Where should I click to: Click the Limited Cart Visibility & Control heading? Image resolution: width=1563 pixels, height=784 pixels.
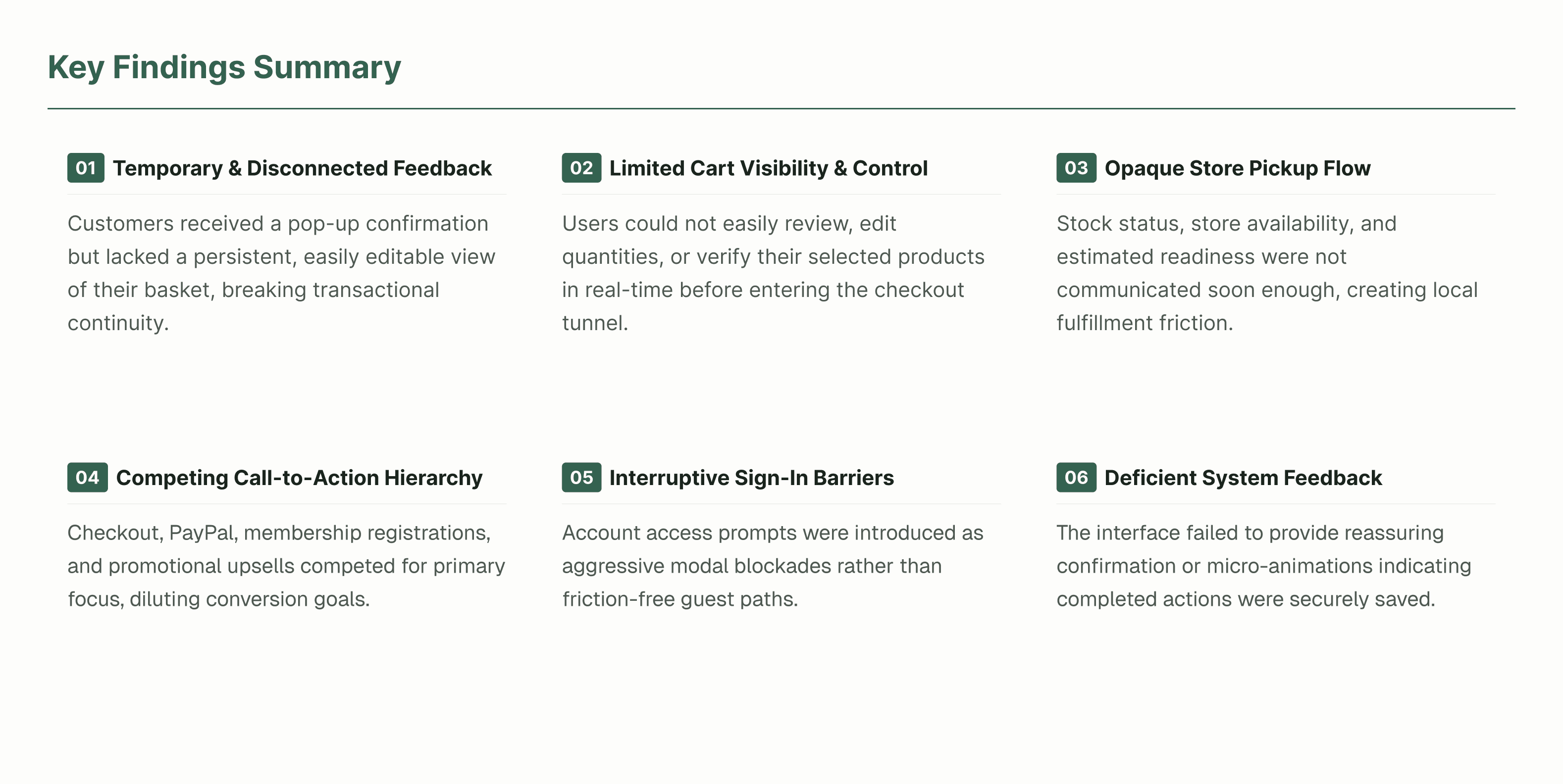coord(768,168)
